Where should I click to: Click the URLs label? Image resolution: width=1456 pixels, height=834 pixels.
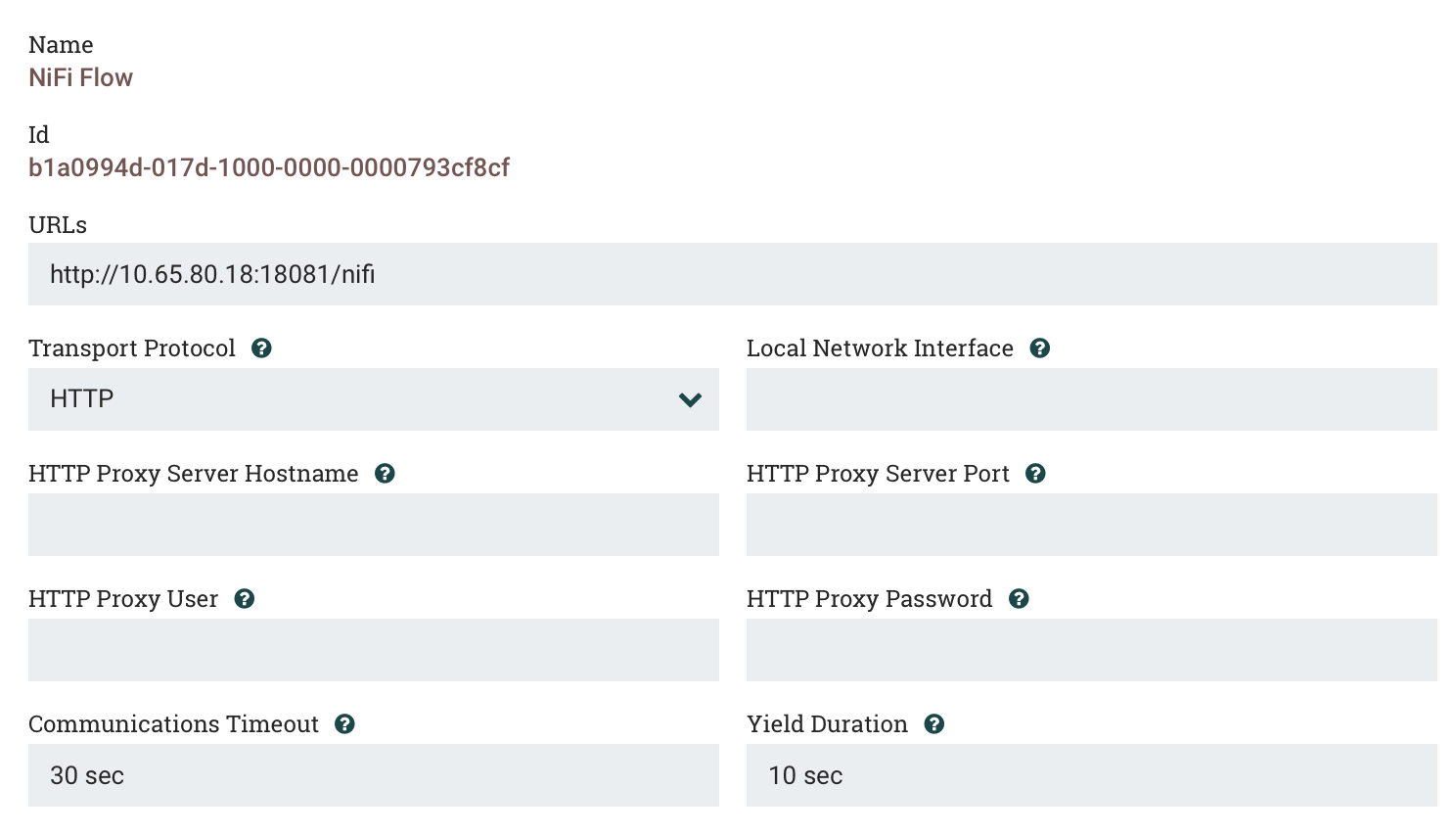[x=58, y=225]
